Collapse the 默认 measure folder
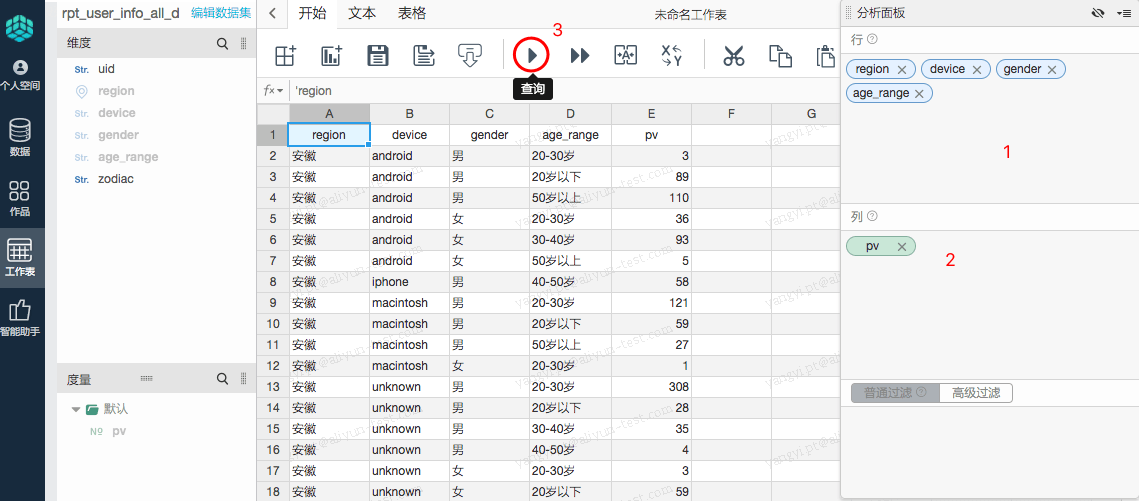Image resolution: width=1139 pixels, height=501 pixels. (76, 410)
